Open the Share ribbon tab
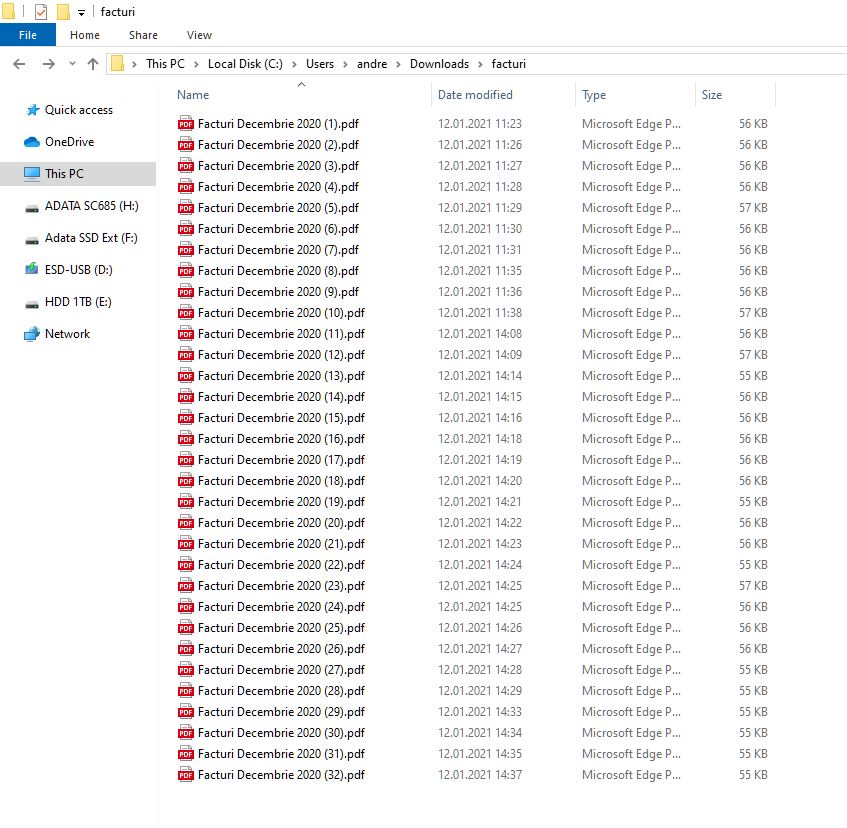The image size is (847, 828). (143, 35)
